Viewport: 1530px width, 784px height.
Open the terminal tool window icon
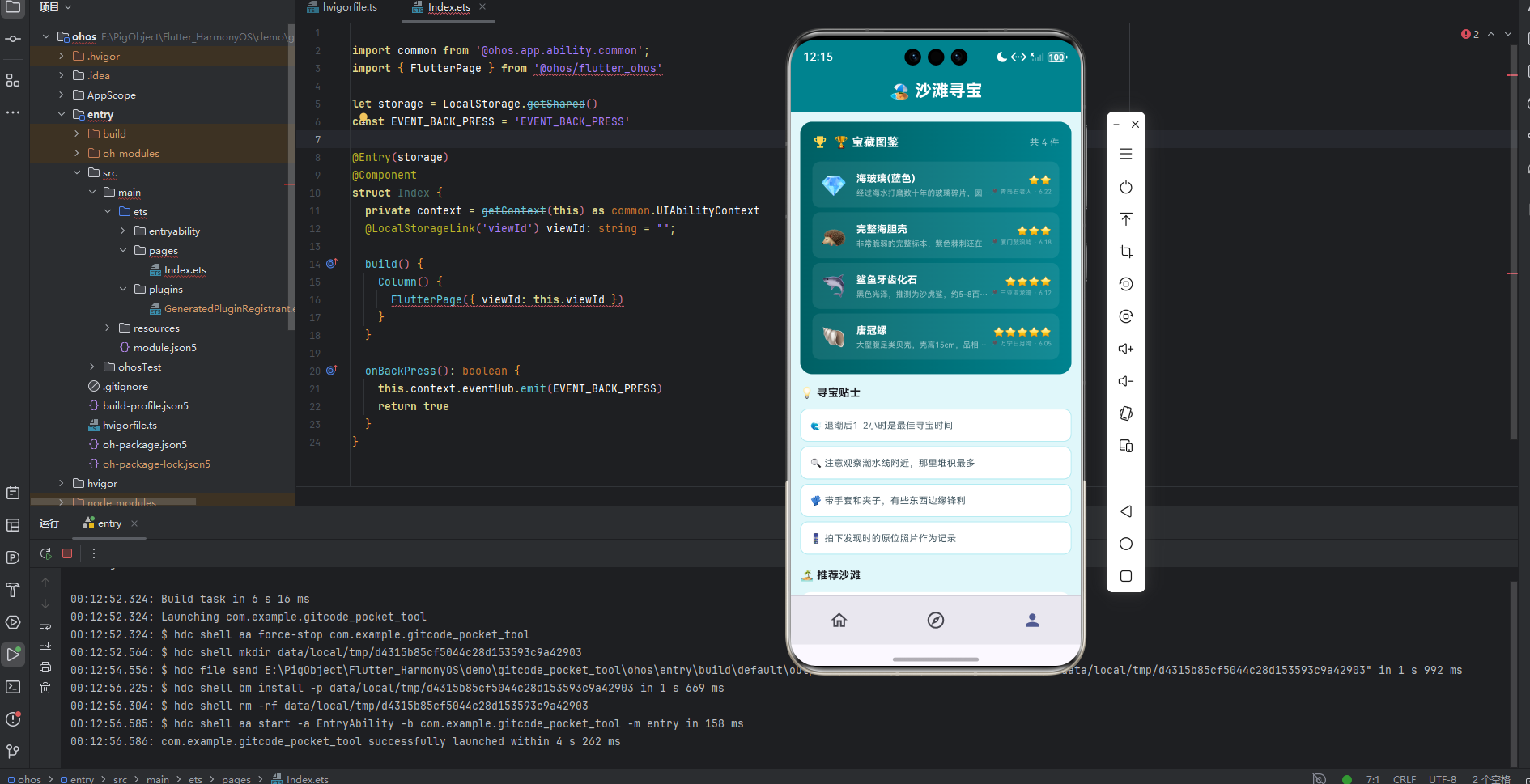tap(13, 687)
